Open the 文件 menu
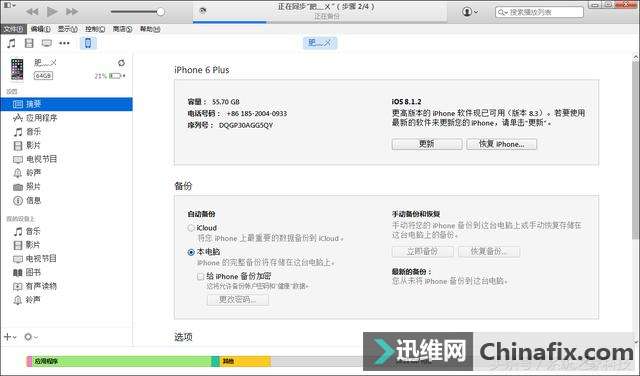The height and width of the screenshot is (376, 640). click(13, 29)
